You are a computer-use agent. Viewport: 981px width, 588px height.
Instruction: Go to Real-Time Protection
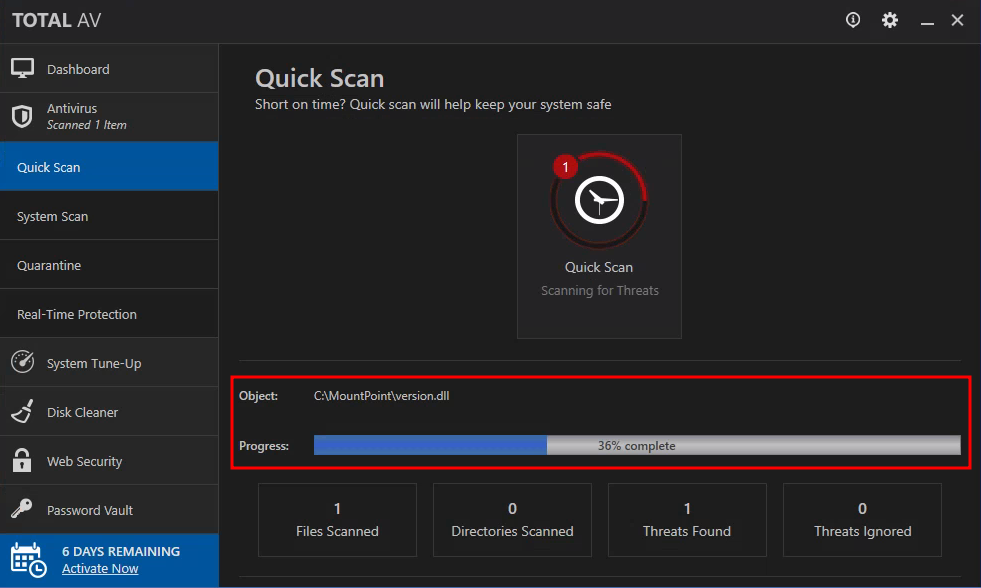tap(109, 313)
